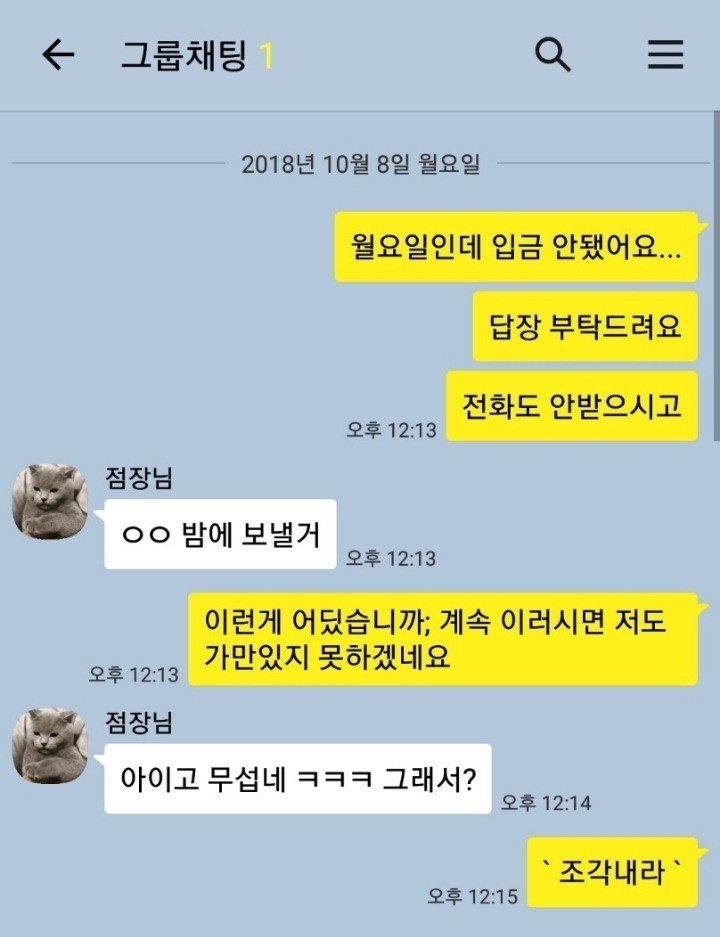This screenshot has height=937, width=720.
Task: Tap the first 점장님 sender name
Action: click(139, 477)
